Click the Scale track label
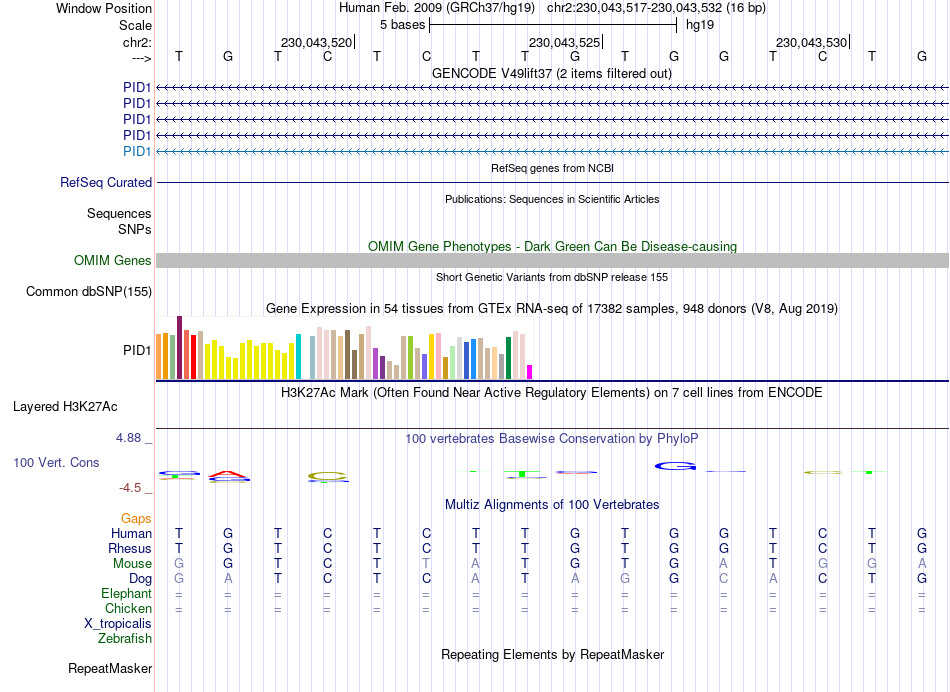 click(135, 25)
